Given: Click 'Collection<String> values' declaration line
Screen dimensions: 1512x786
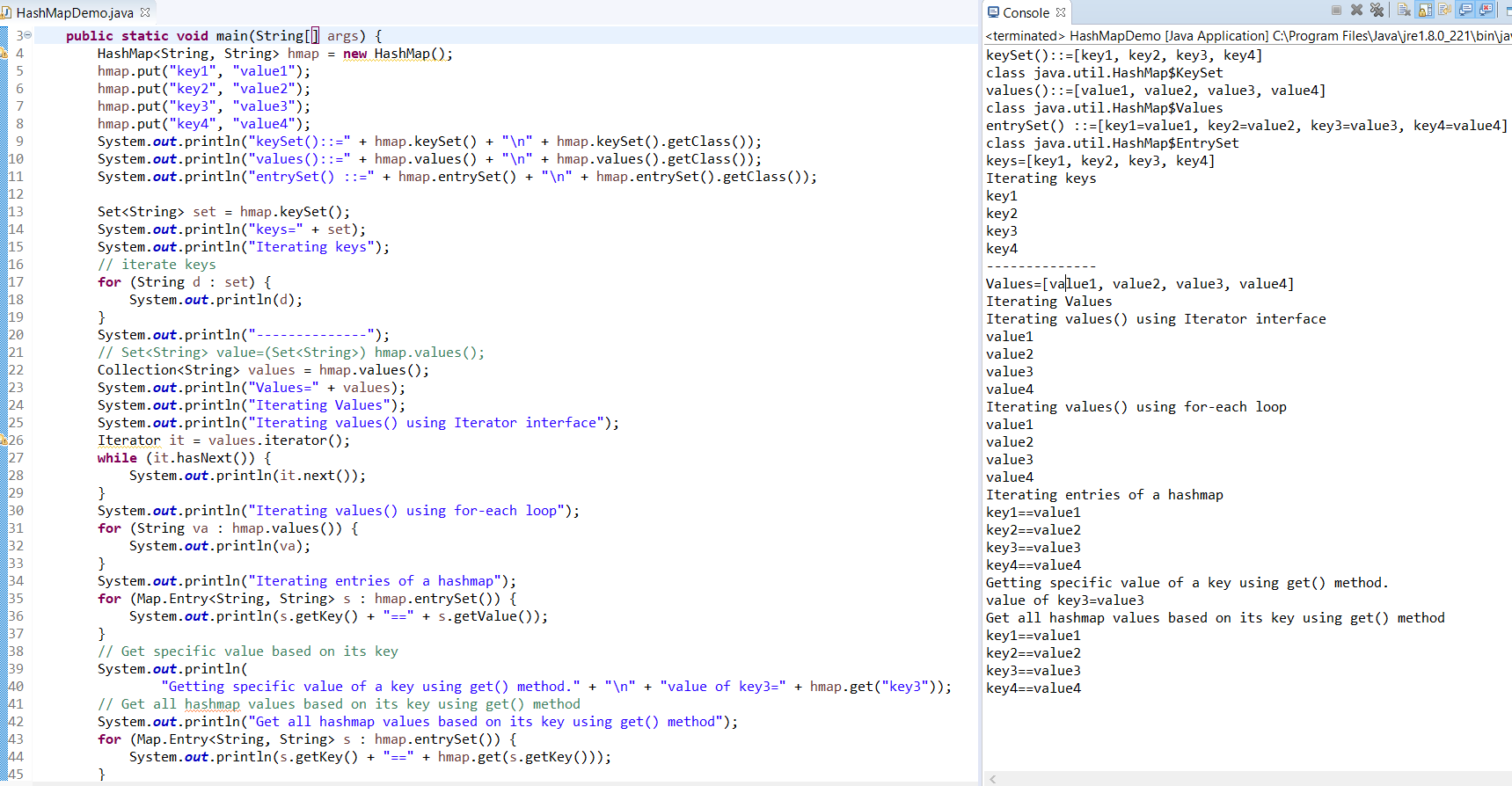Looking at the screenshot, I should click(x=263, y=369).
